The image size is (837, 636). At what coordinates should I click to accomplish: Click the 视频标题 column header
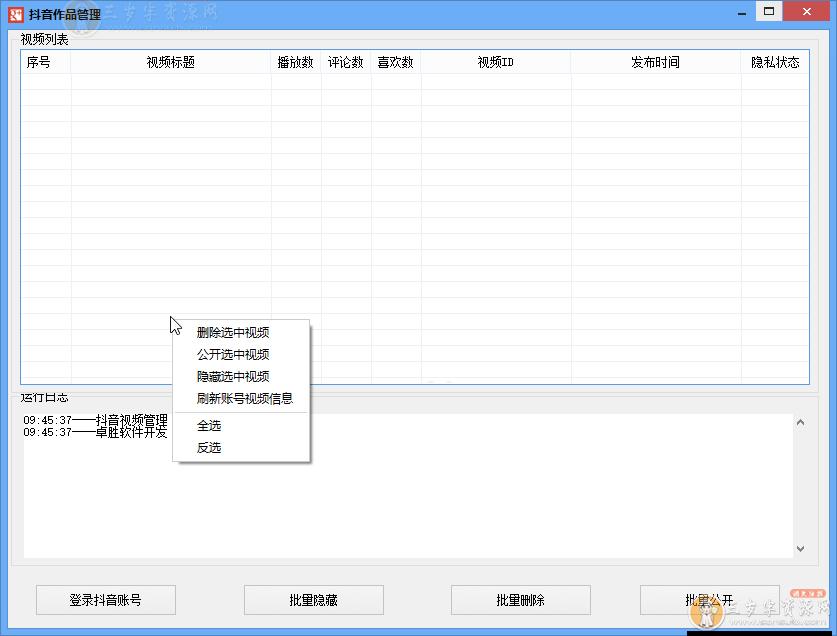tap(170, 61)
